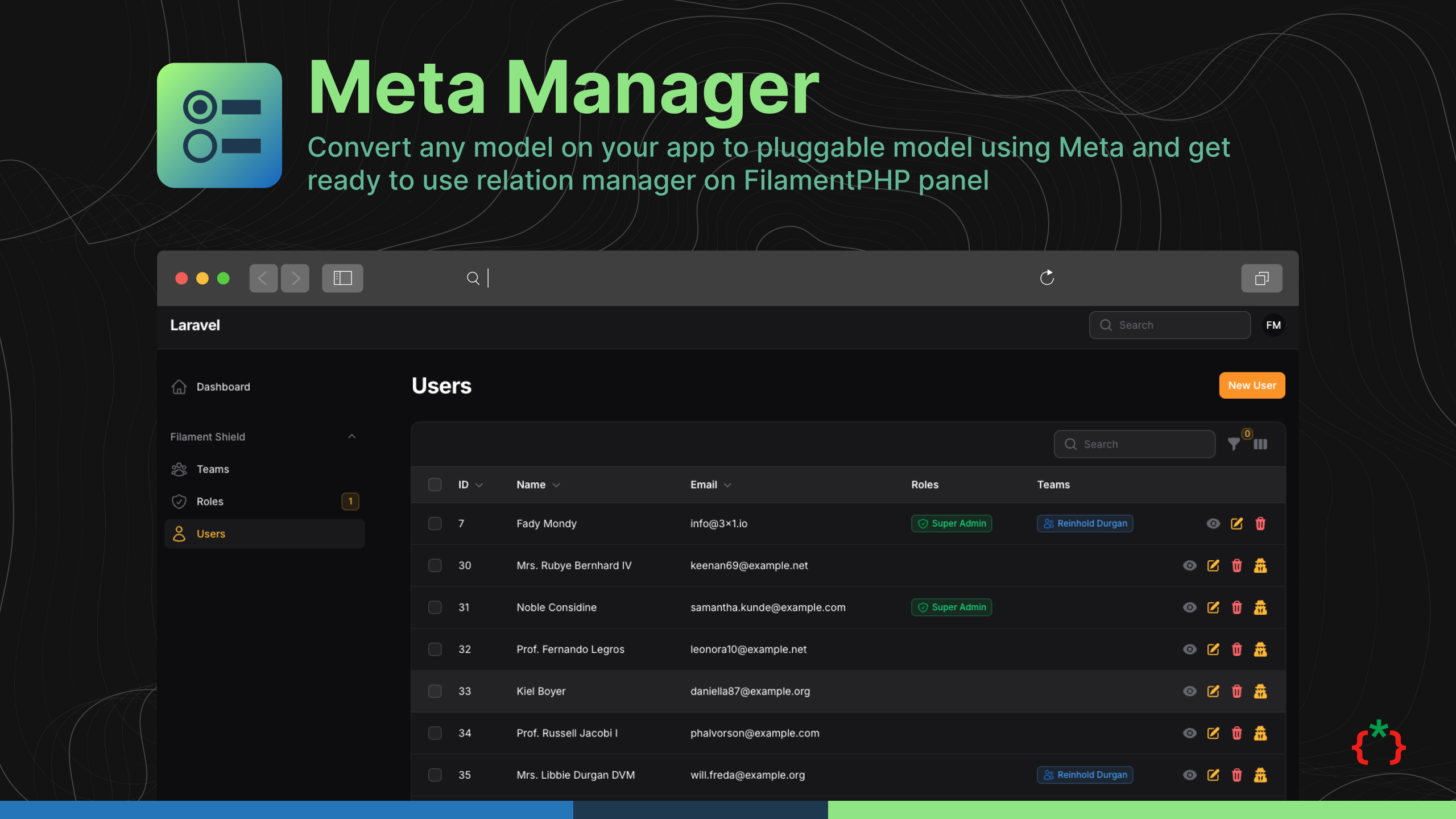Delete user Noble Considine
The height and width of the screenshot is (819, 1456).
(x=1236, y=607)
